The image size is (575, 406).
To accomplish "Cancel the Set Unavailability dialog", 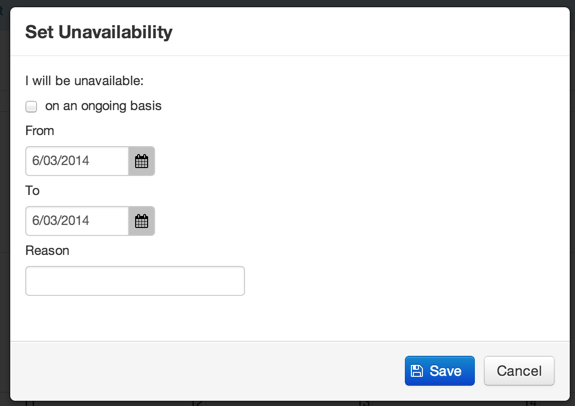I will (x=519, y=371).
